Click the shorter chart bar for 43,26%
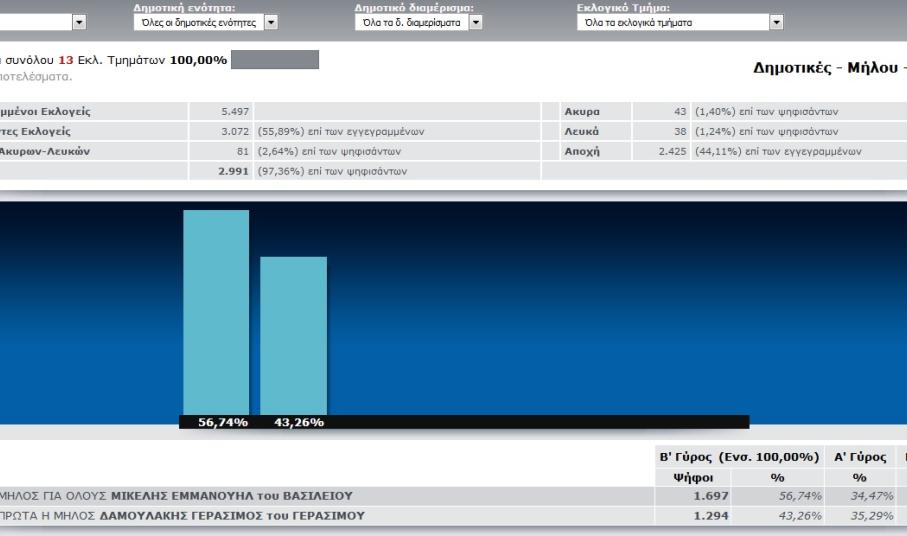Viewport: 907px width, 536px height. [293, 335]
